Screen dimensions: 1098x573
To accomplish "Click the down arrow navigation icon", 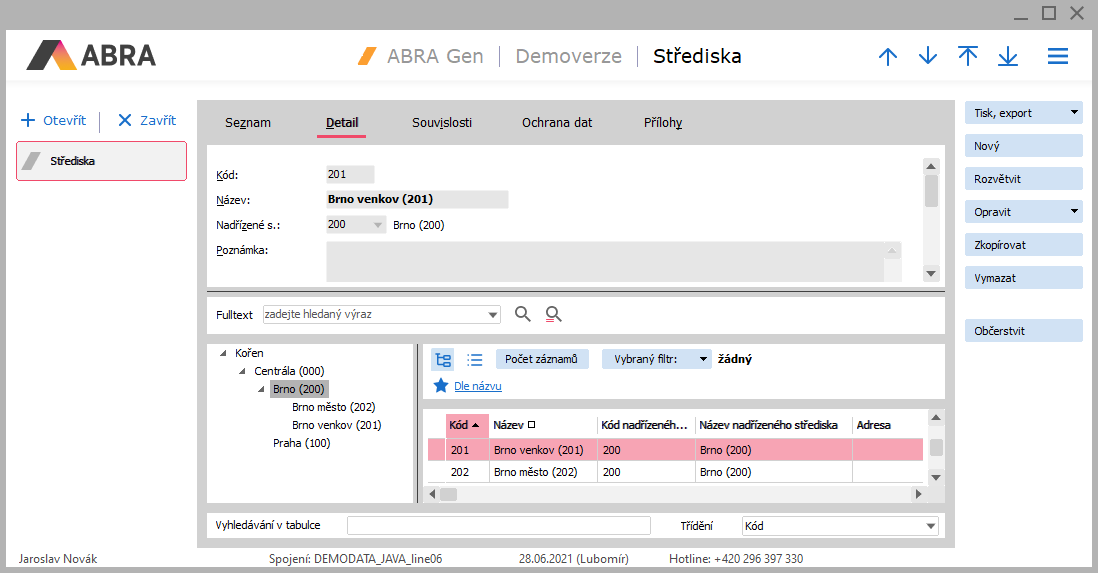I will [928, 57].
